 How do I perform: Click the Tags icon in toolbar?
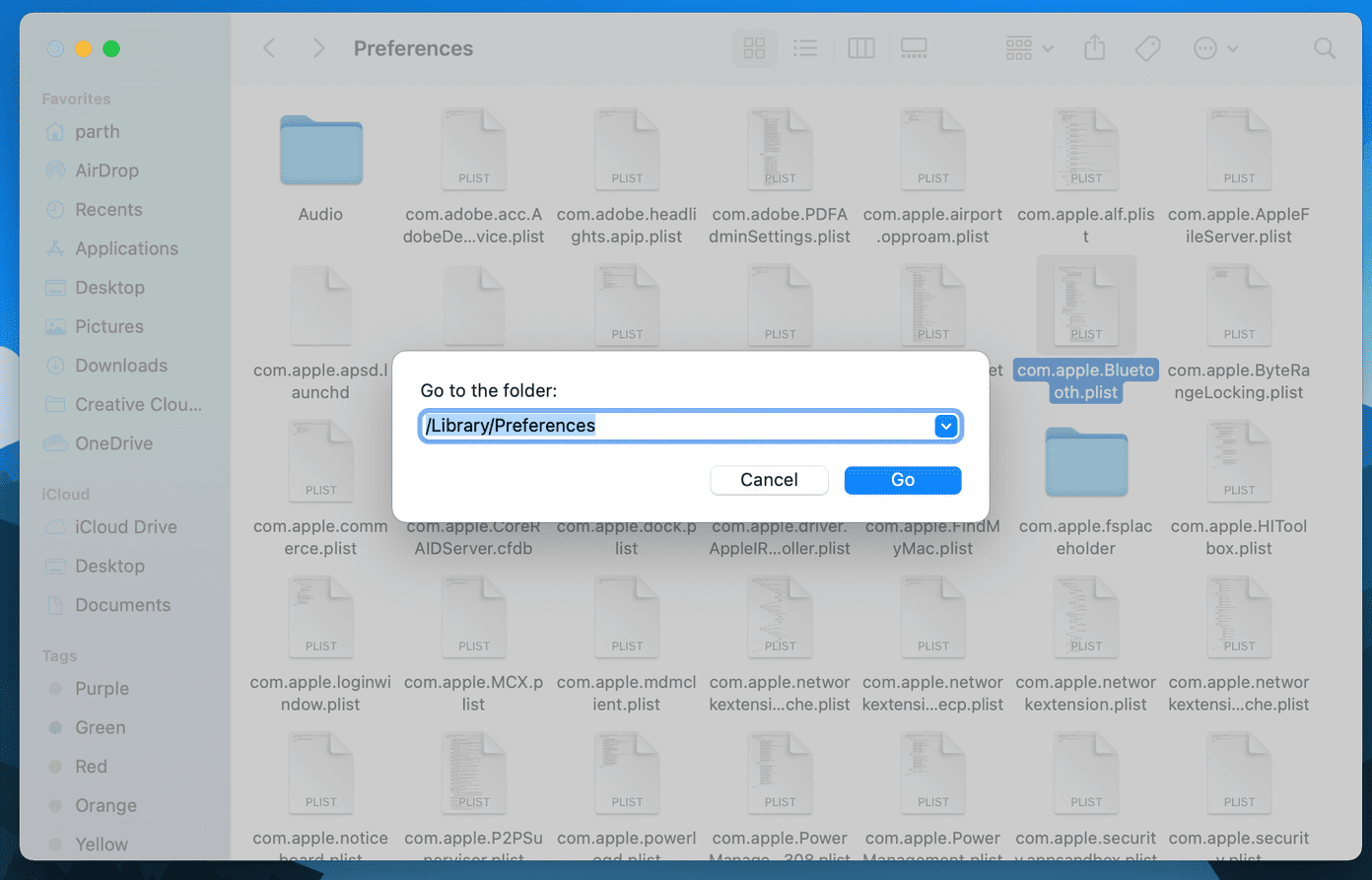1147,48
